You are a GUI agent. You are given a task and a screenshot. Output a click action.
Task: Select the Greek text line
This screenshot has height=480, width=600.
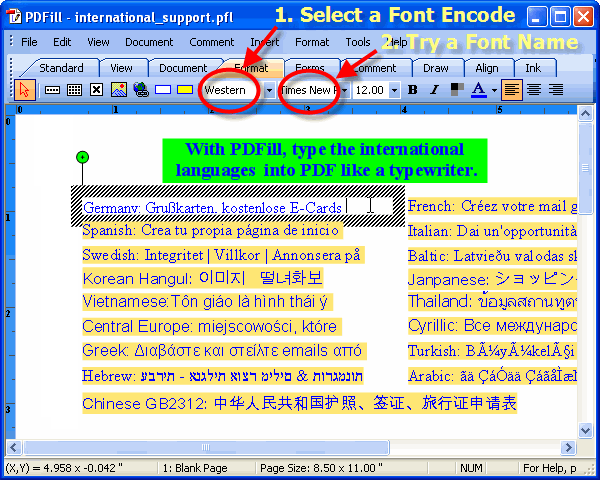224,351
